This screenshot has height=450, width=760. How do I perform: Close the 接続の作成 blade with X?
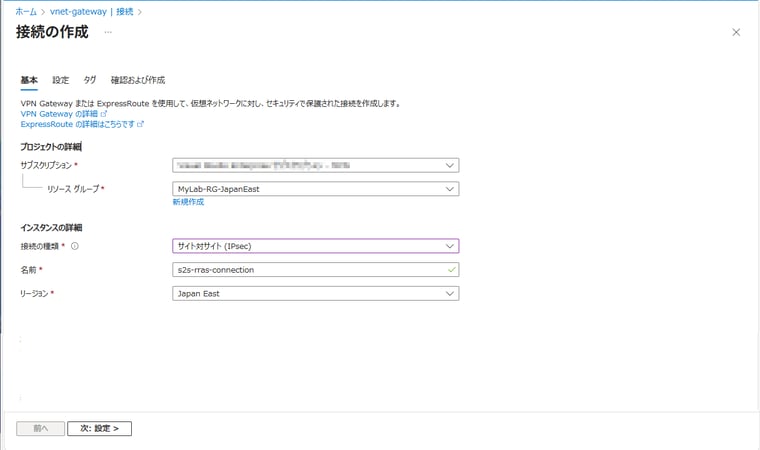click(x=736, y=32)
